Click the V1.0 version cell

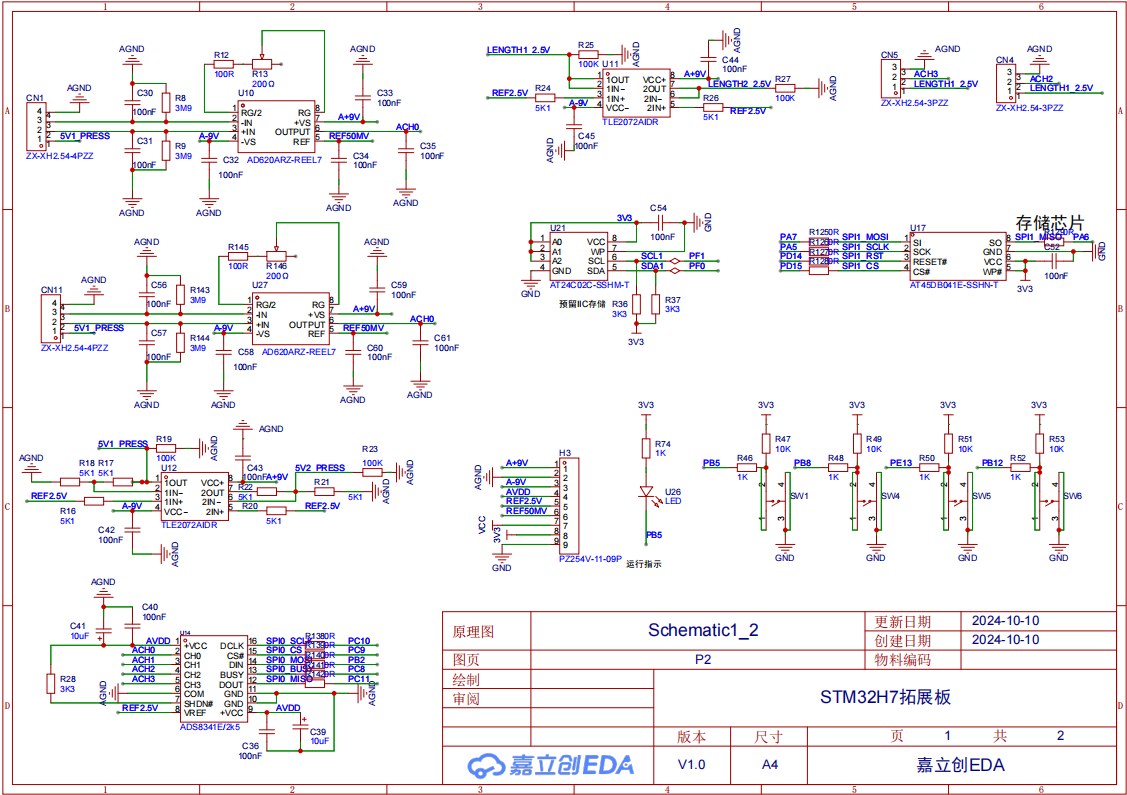(x=692, y=765)
